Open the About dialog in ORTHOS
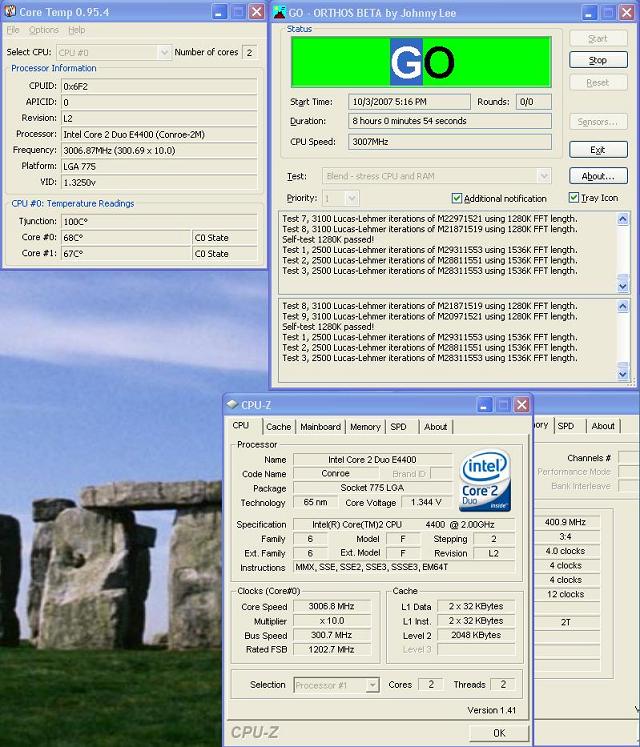Image resolution: width=640 pixels, height=747 pixels. (x=598, y=176)
